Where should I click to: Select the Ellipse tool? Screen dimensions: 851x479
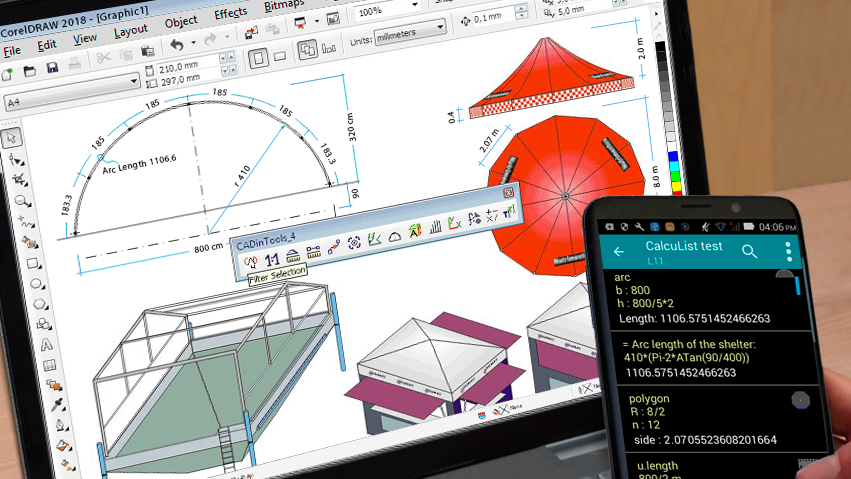[x=36, y=284]
